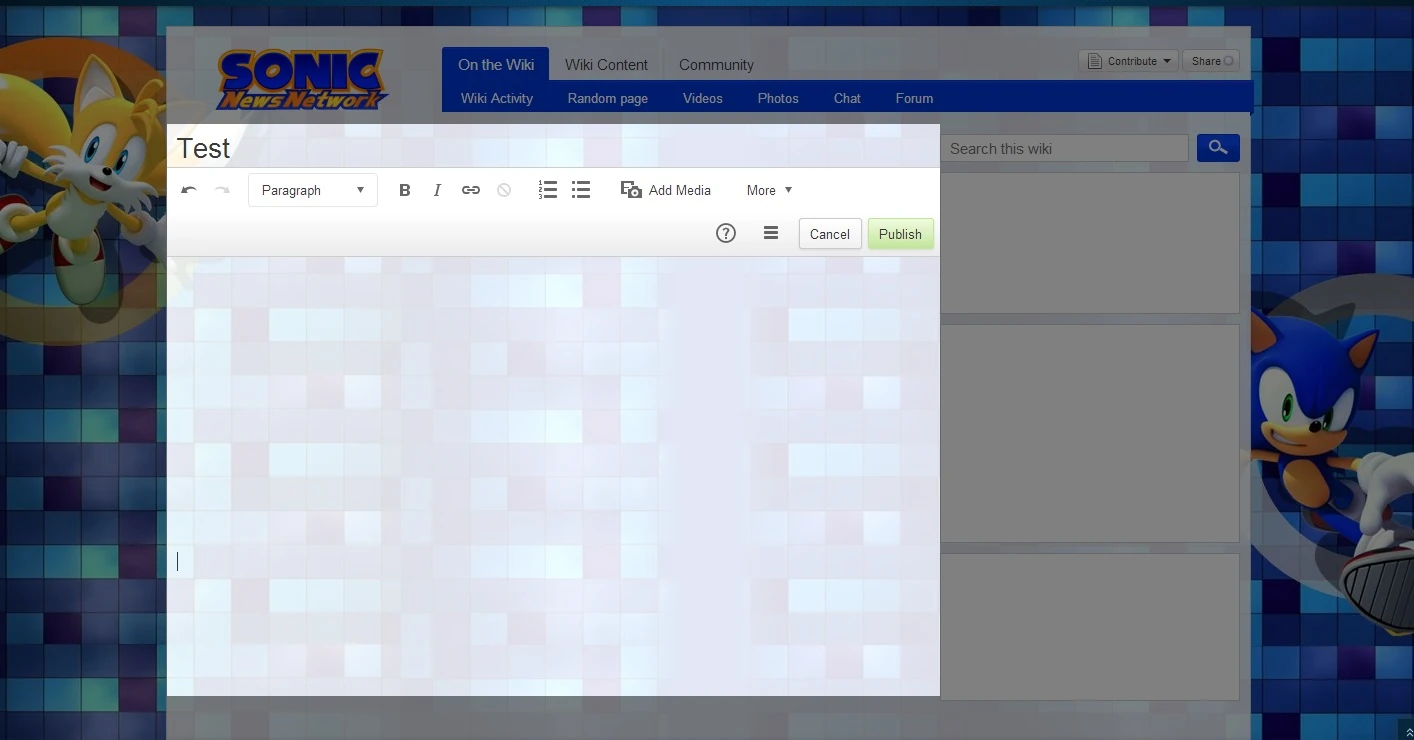Cancel the edit

[830, 234]
